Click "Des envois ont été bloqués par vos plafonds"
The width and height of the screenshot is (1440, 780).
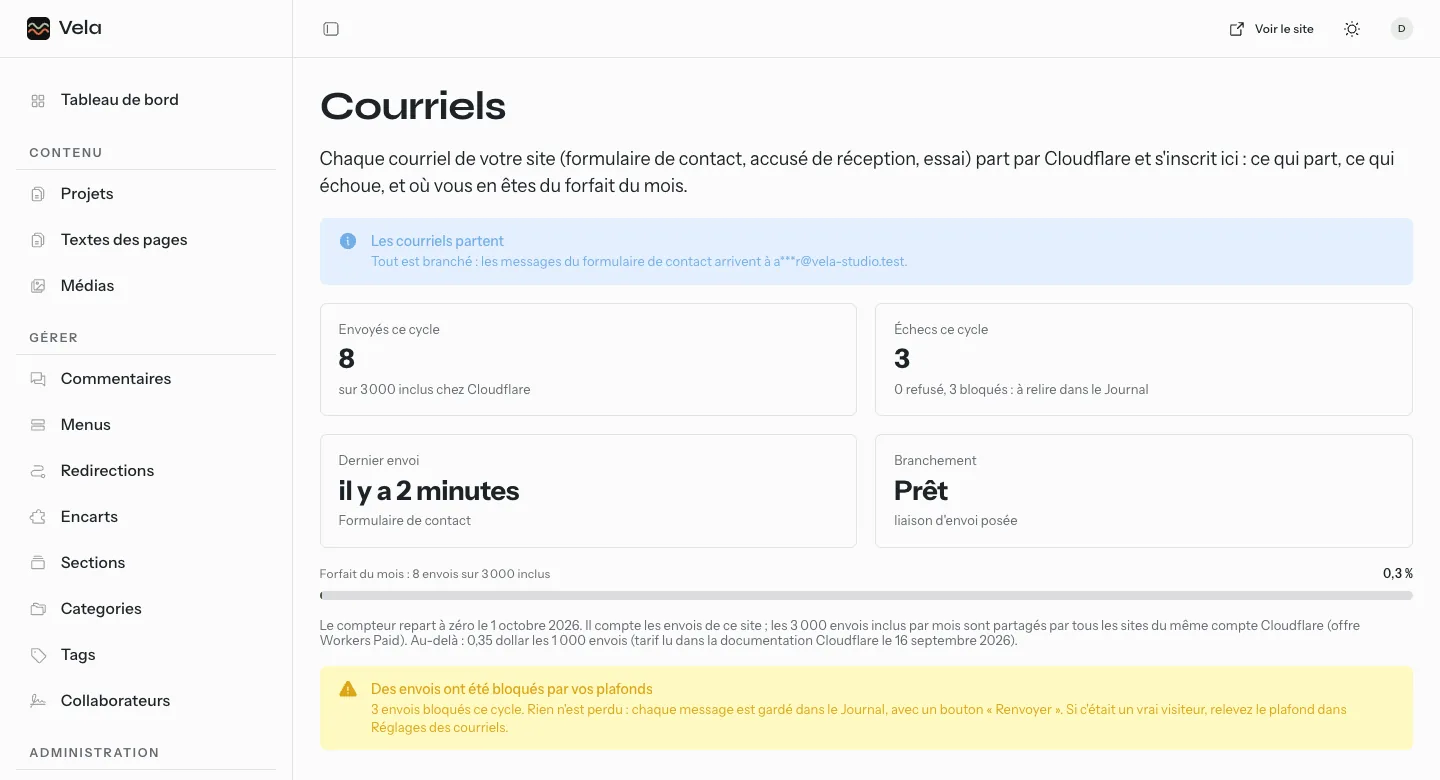(511, 689)
